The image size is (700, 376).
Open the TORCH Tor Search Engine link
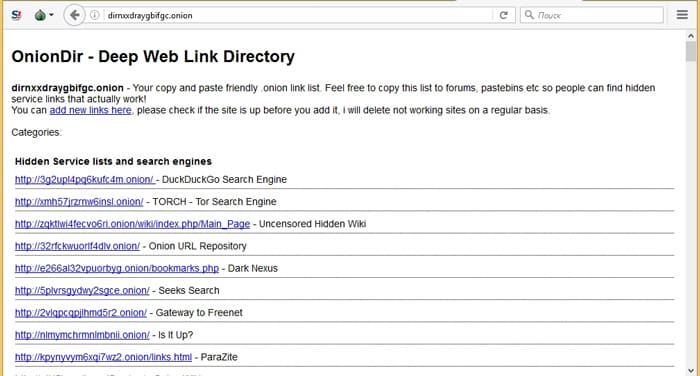(79, 202)
